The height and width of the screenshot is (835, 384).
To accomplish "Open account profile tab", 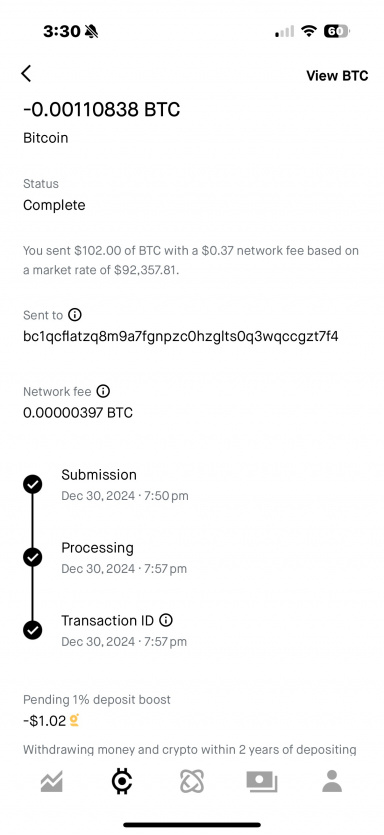I will (332, 781).
